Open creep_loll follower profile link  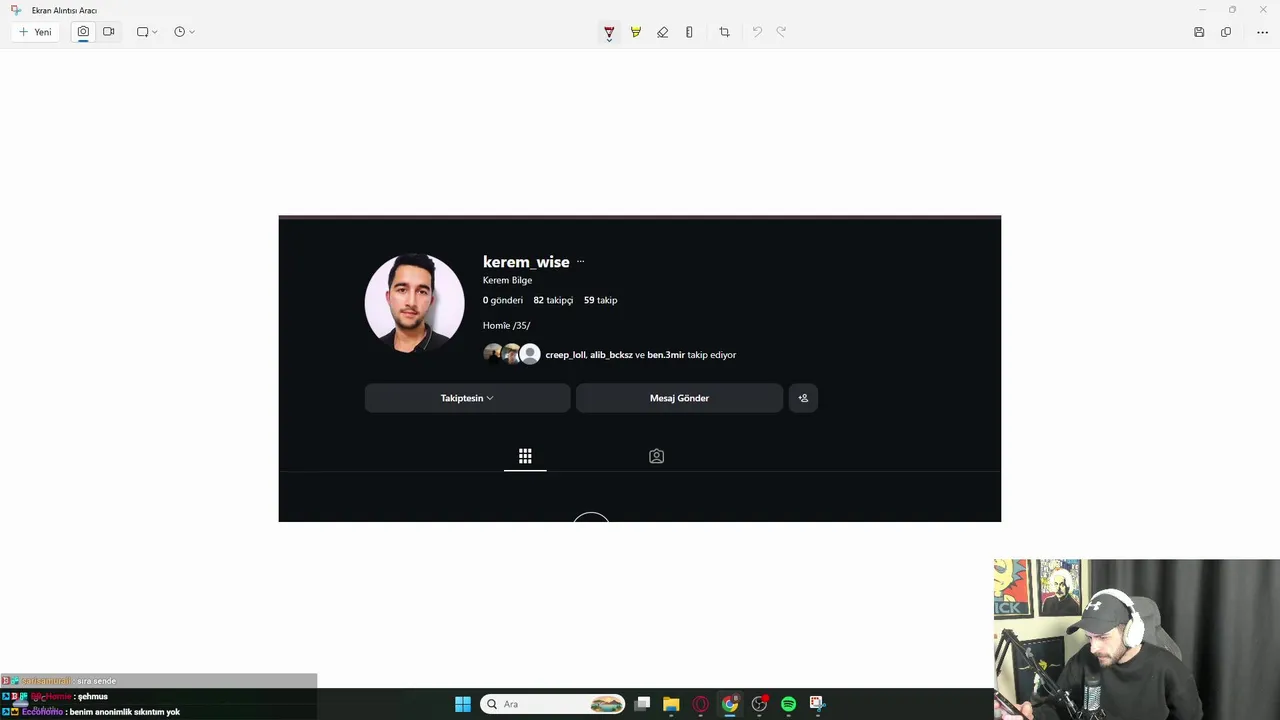click(x=565, y=355)
